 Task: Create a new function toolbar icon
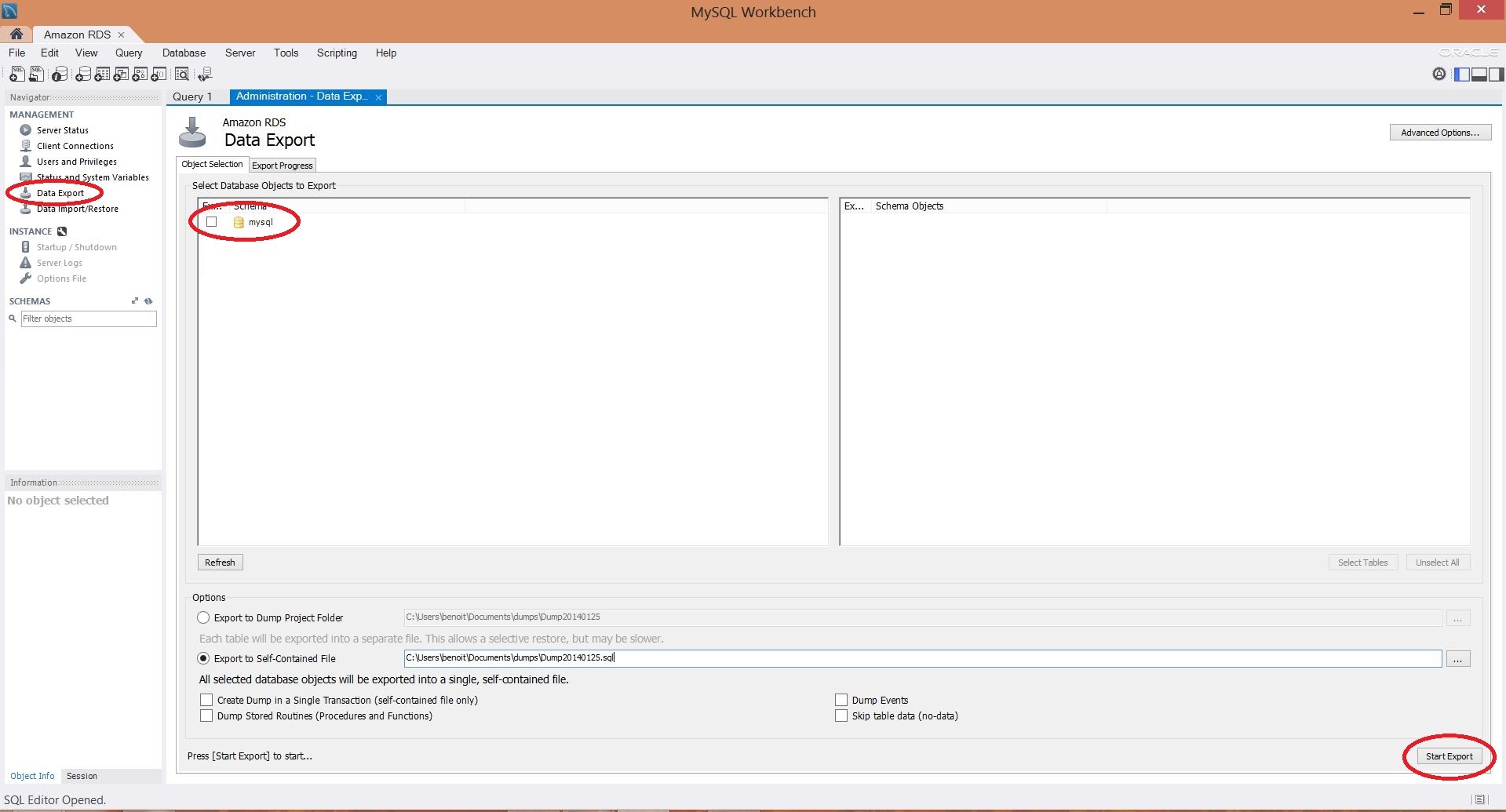point(158,74)
